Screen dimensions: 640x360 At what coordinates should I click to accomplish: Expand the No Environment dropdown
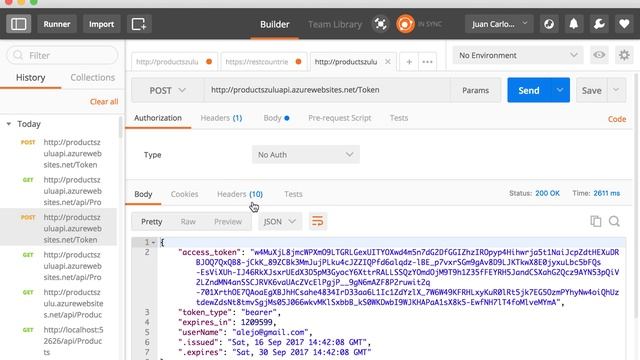click(518, 55)
